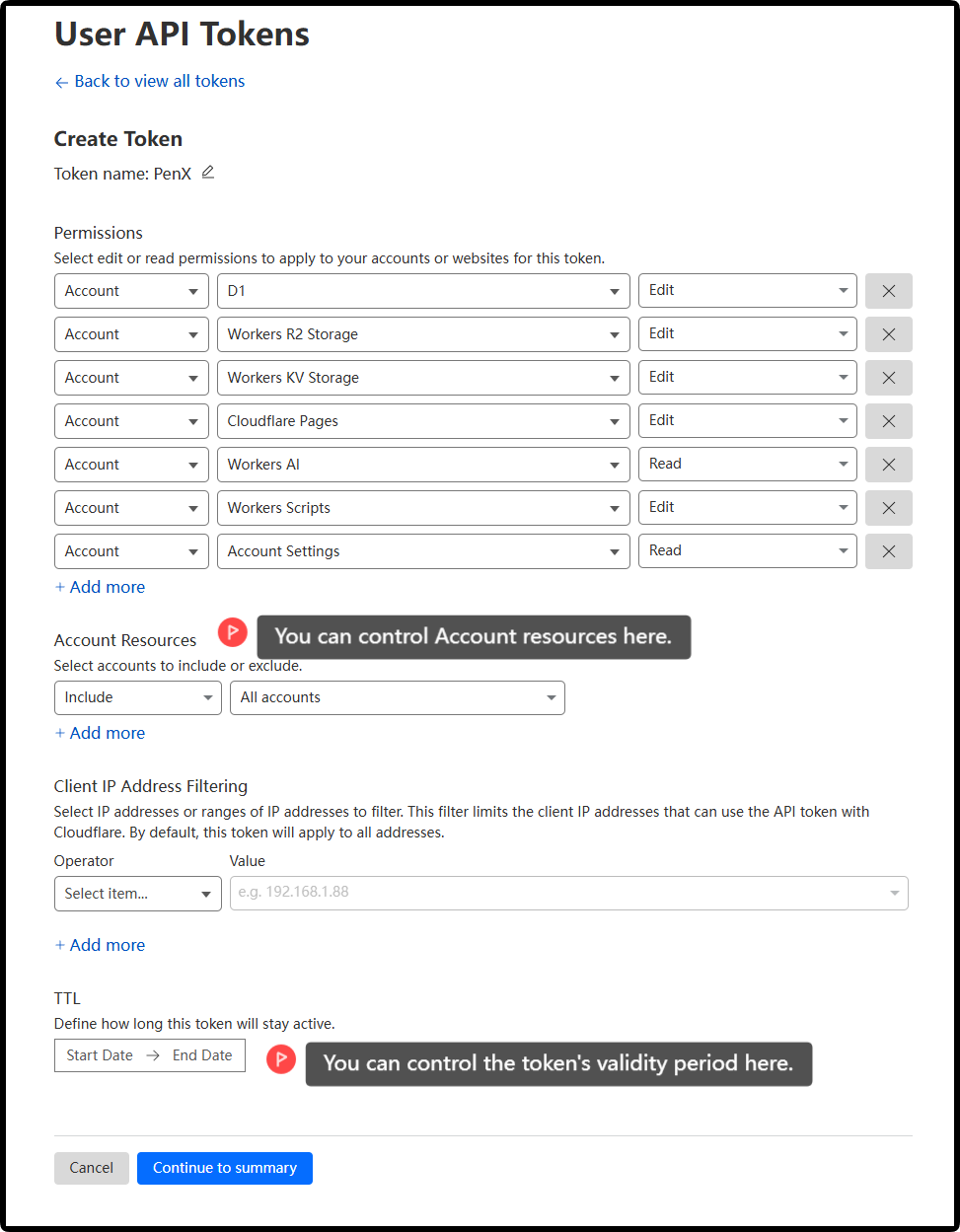Click the red marker next to TTL date range
This screenshot has height=1232, width=960.
281,1059
